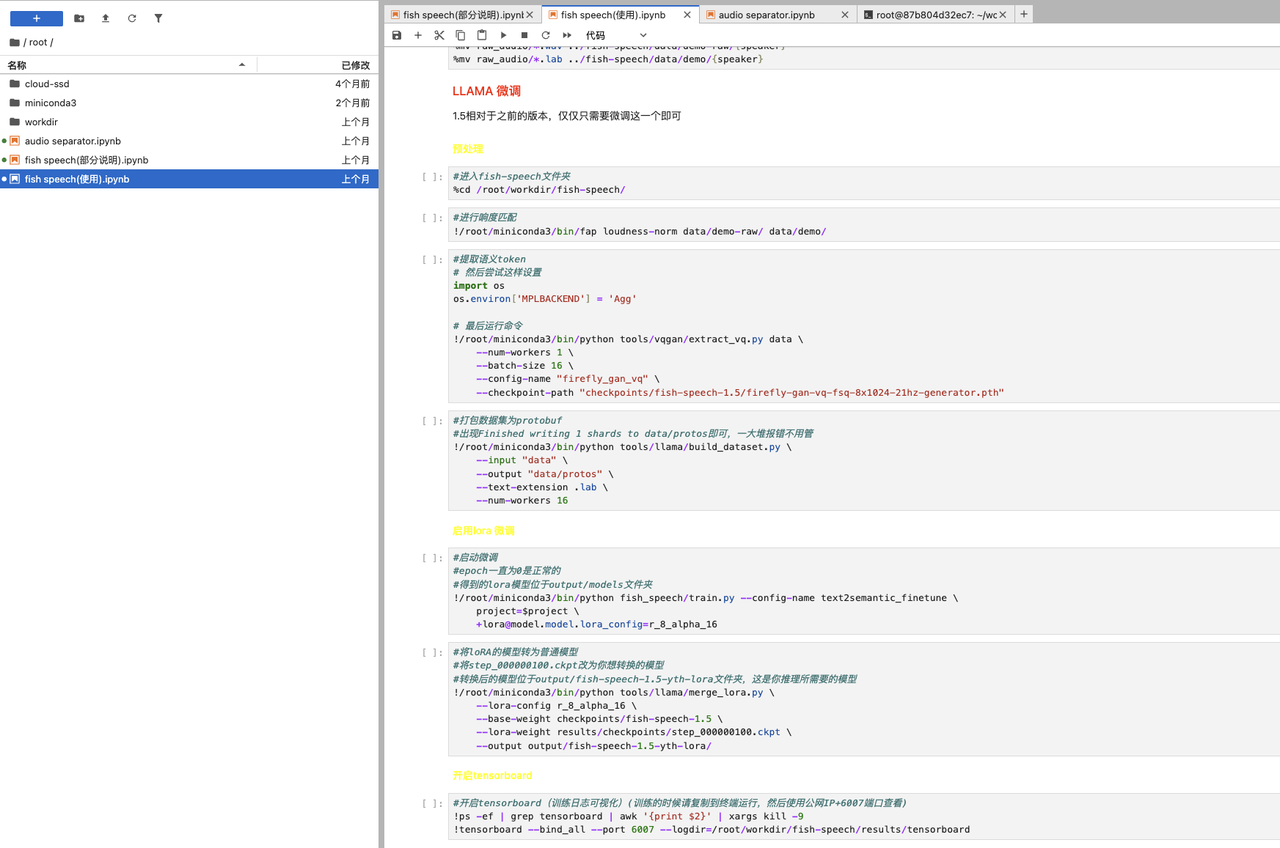Click the merge_lora.py code cell

[x=864, y=699]
